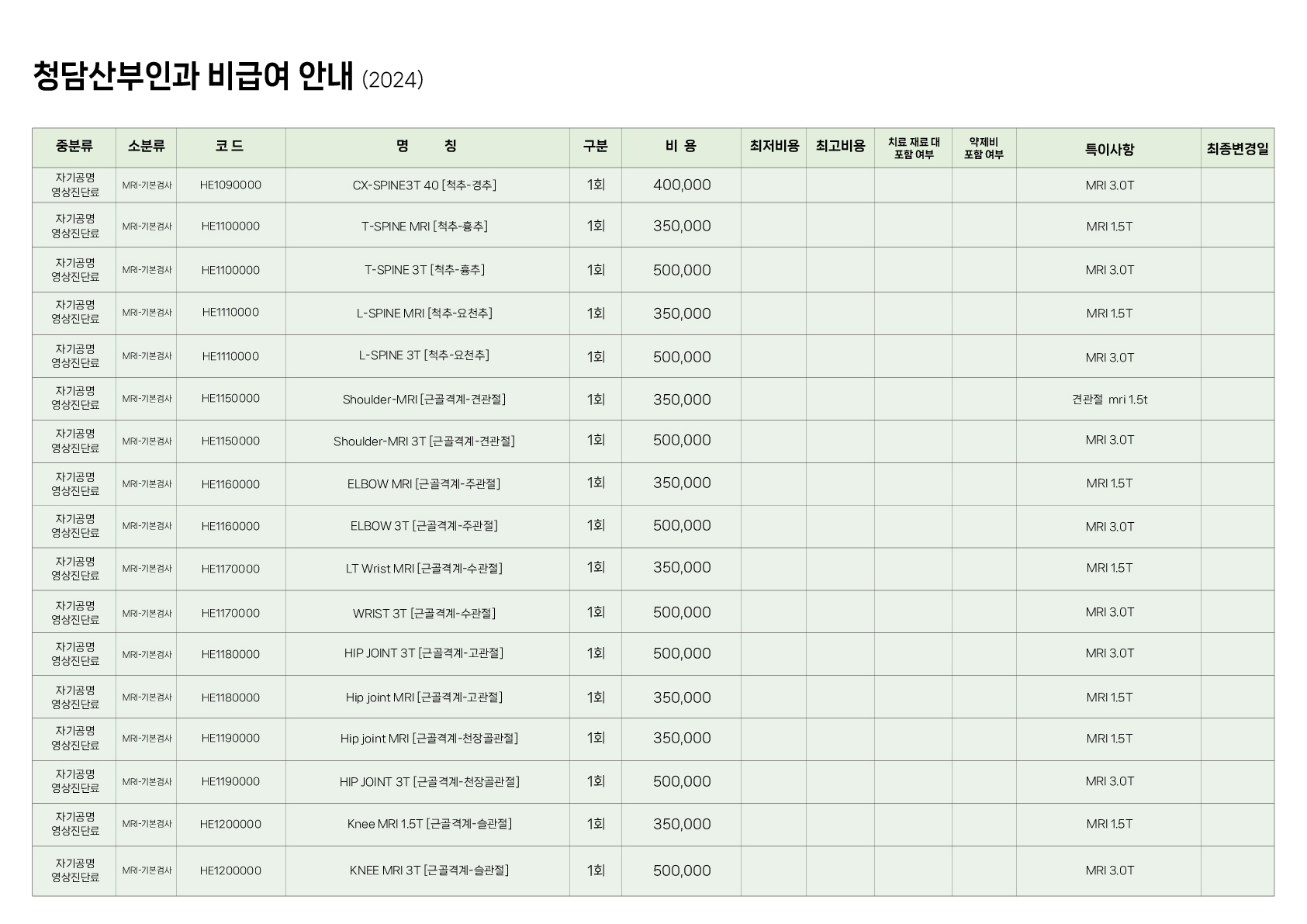1307x924 pixels.
Task: Click the 400,000 cost cell
Action: click(x=681, y=185)
